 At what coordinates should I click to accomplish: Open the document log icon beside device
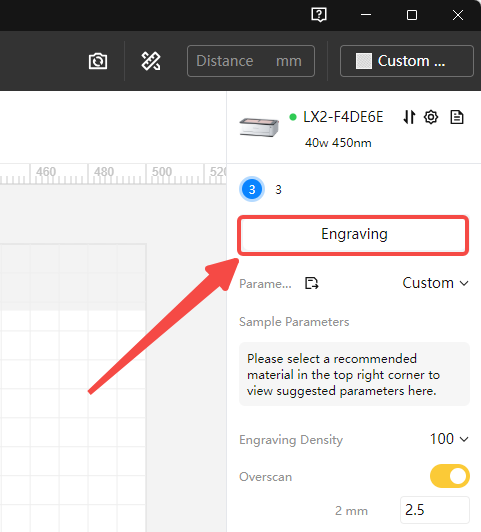(457, 117)
